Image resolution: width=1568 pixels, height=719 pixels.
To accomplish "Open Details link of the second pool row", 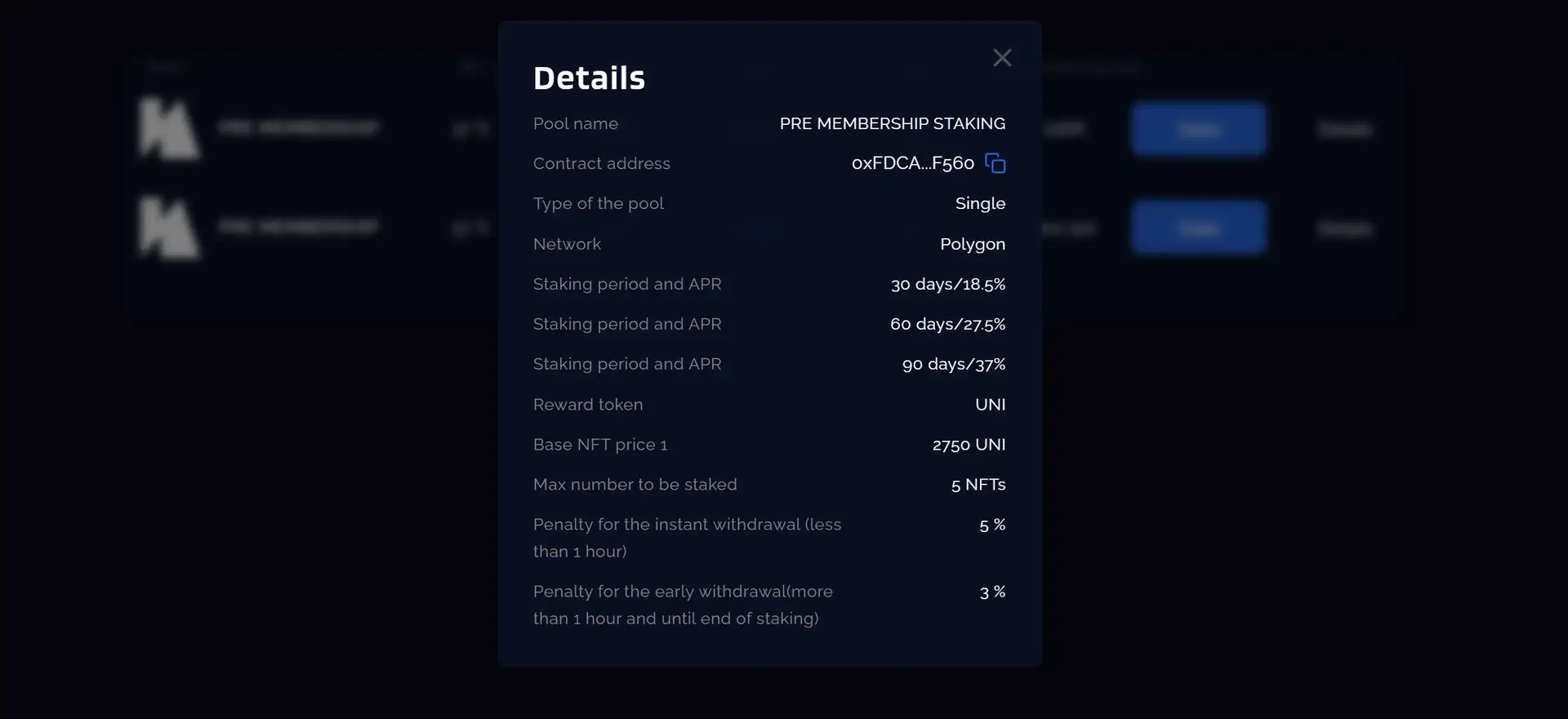I will coord(1344,229).
